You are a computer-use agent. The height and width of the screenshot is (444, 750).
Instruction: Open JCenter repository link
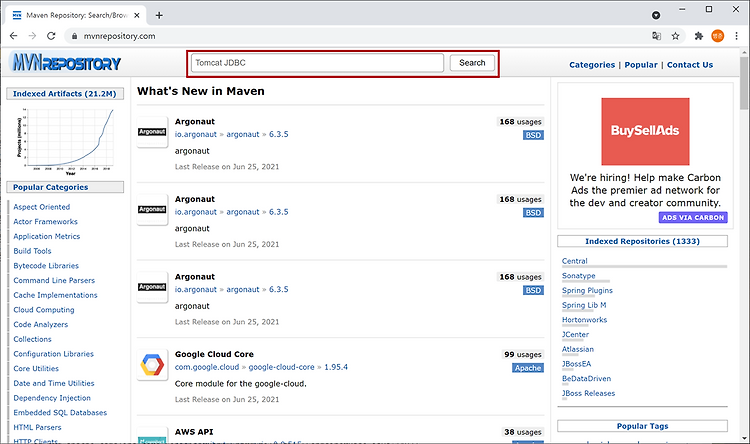click(x=575, y=334)
